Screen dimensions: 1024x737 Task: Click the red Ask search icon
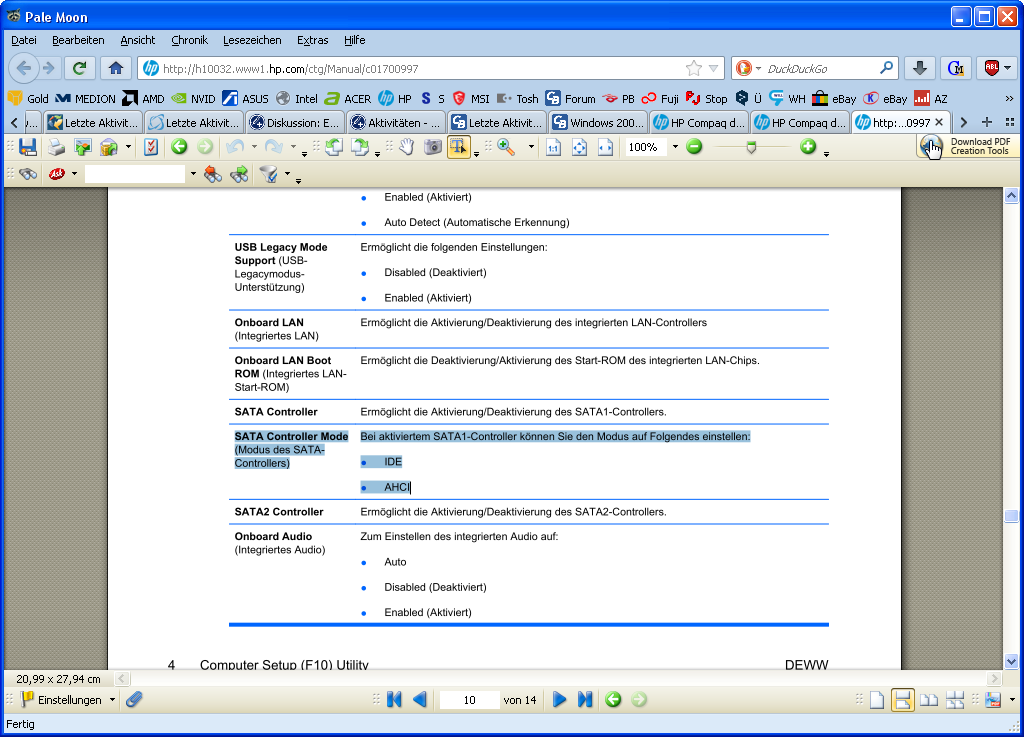(57, 174)
